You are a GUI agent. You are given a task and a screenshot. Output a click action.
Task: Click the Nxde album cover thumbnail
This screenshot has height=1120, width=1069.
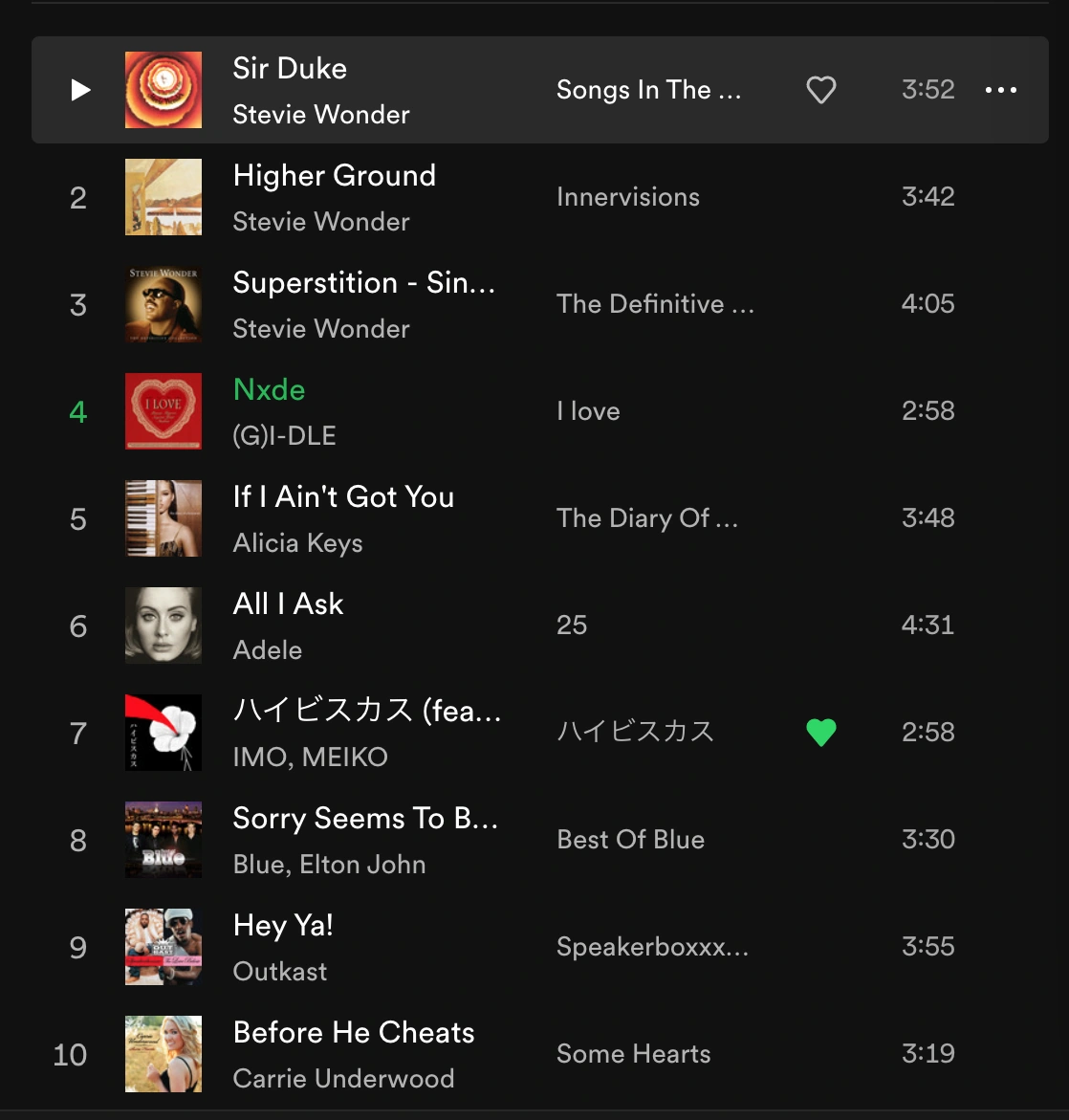tap(164, 411)
